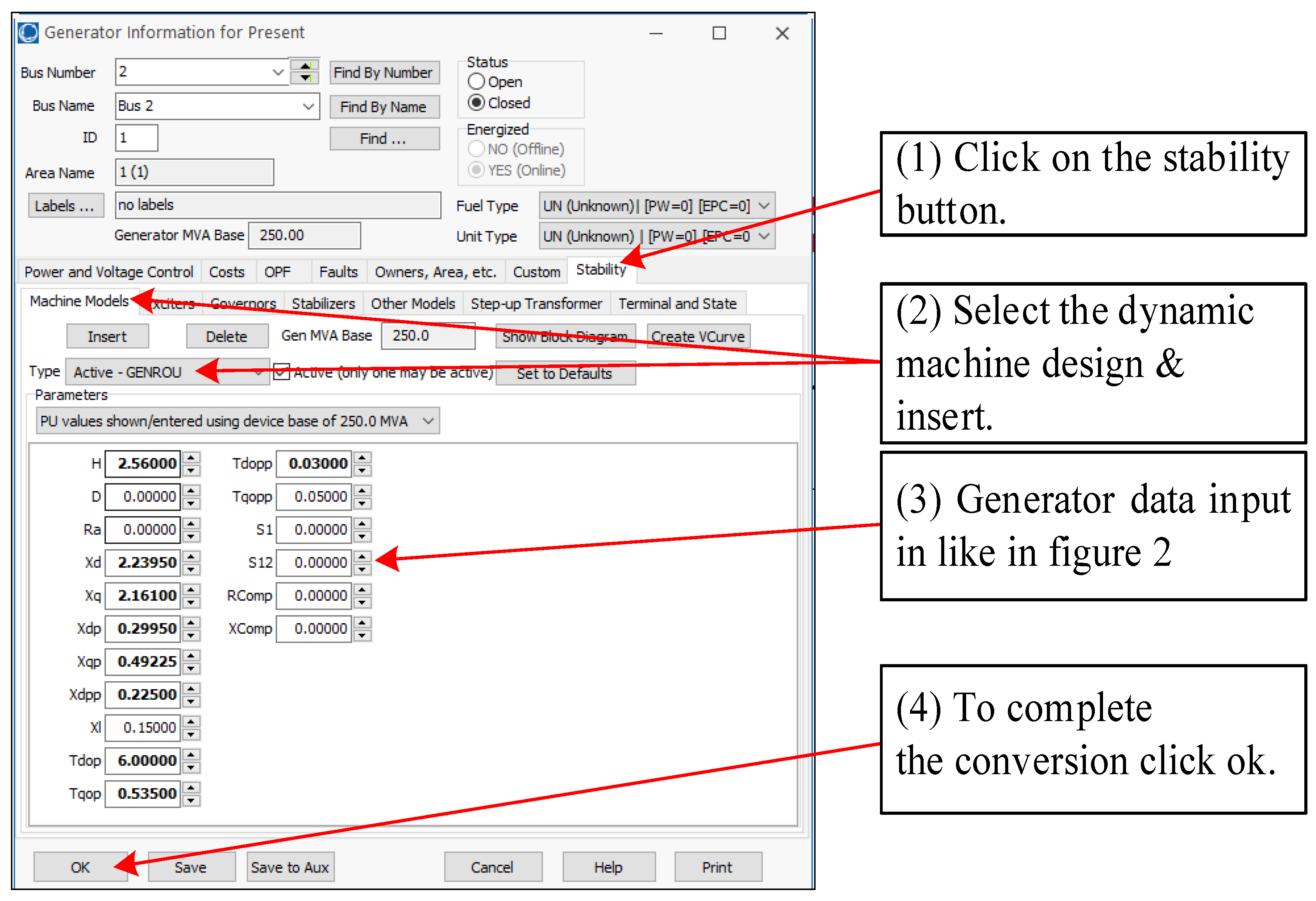
Task: Expand the Fuel Type dropdown
Action: 764,206
